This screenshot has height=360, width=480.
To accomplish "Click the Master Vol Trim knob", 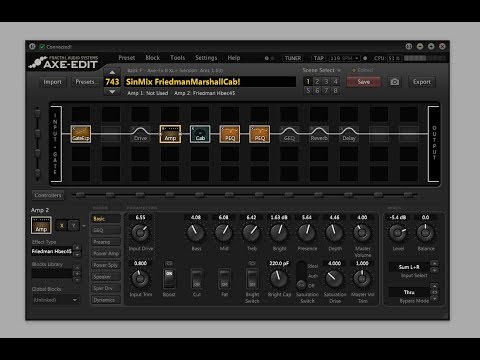I will [x=362, y=279].
